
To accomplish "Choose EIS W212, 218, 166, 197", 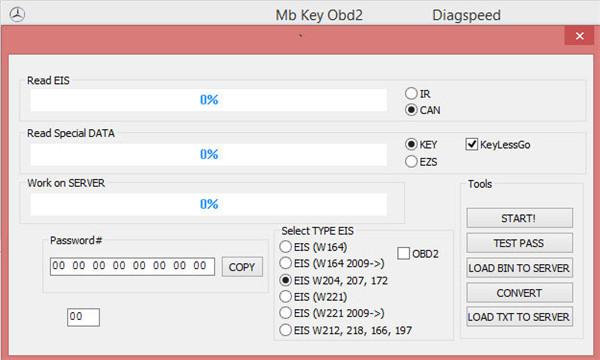I will [x=285, y=330].
